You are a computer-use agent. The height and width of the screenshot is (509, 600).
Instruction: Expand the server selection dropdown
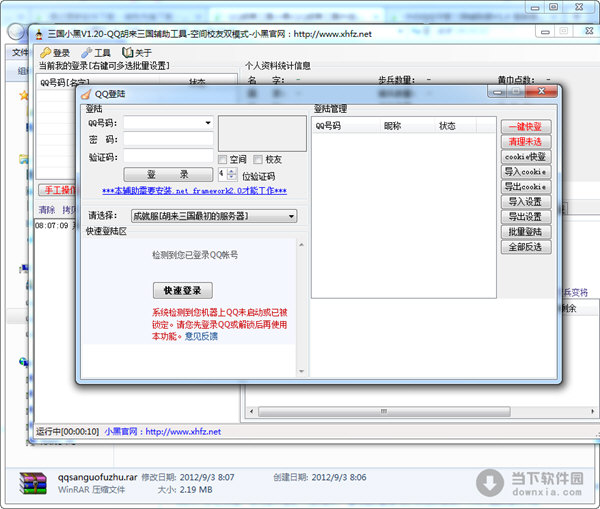(x=291, y=216)
